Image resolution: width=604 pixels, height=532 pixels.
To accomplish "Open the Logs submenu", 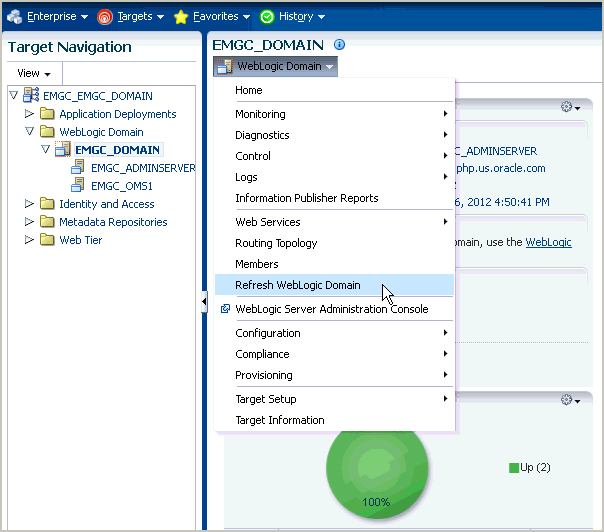I will click(334, 177).
